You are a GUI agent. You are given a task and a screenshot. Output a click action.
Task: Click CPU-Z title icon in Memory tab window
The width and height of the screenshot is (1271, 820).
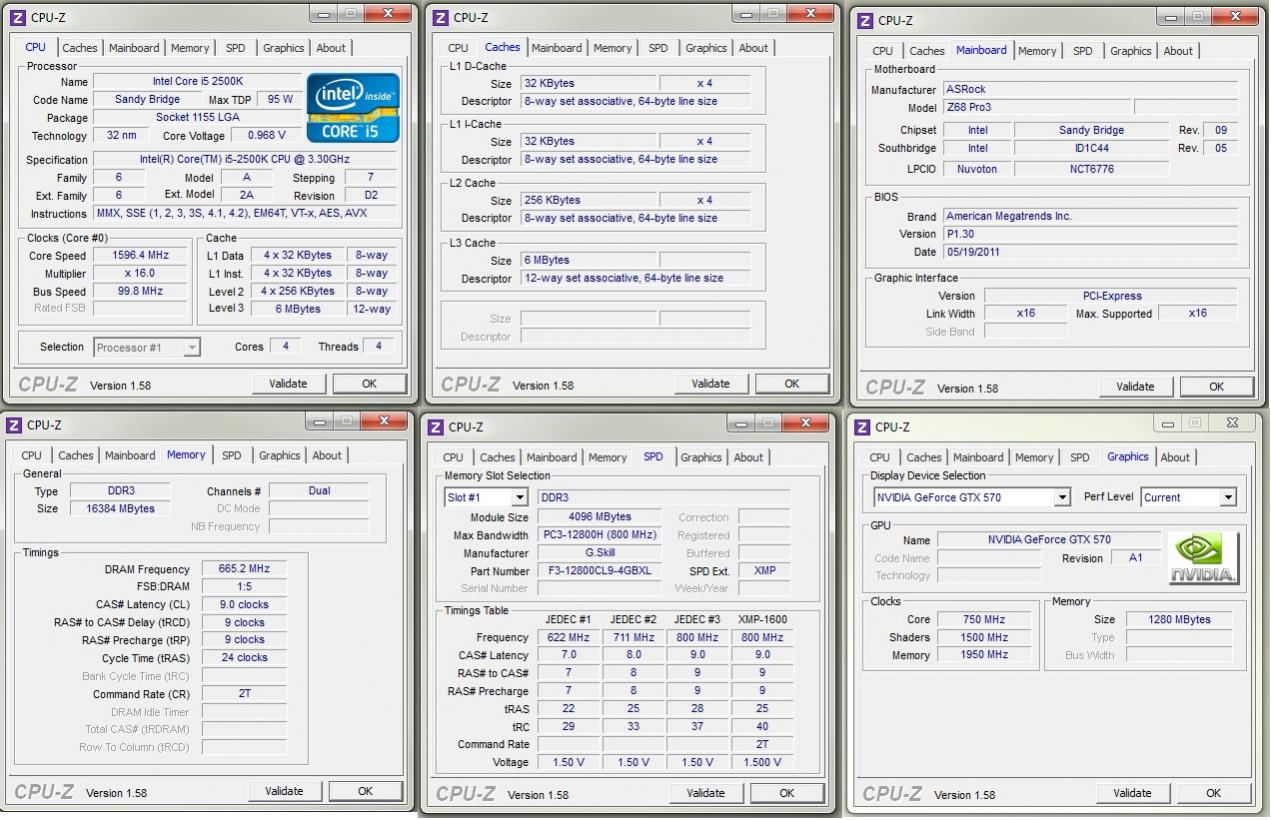[x=14, y=425]
